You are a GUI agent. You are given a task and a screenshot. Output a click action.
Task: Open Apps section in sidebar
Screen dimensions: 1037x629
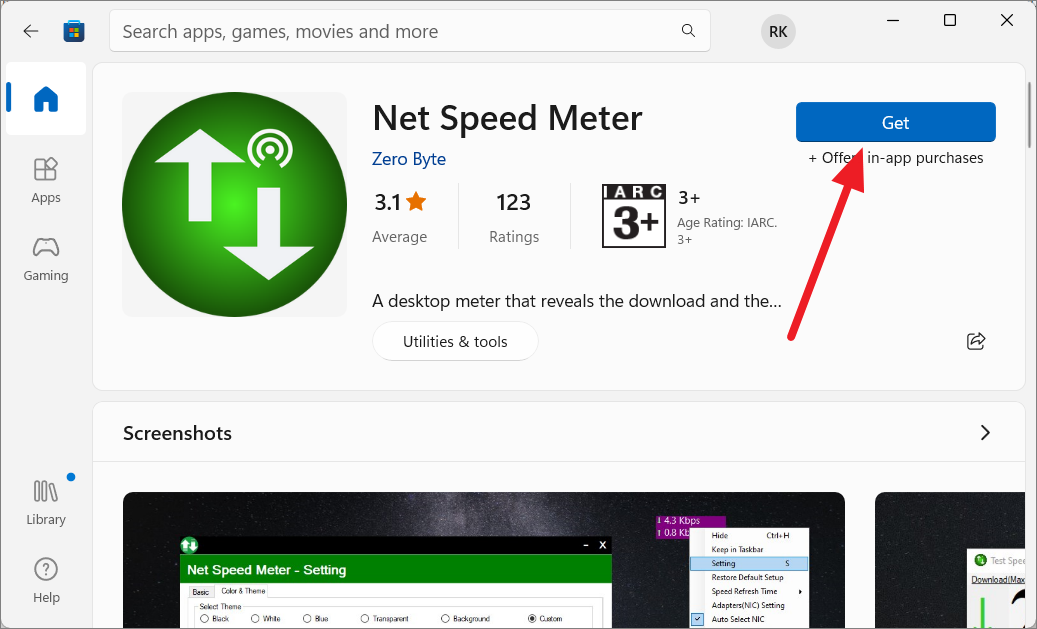46,181
